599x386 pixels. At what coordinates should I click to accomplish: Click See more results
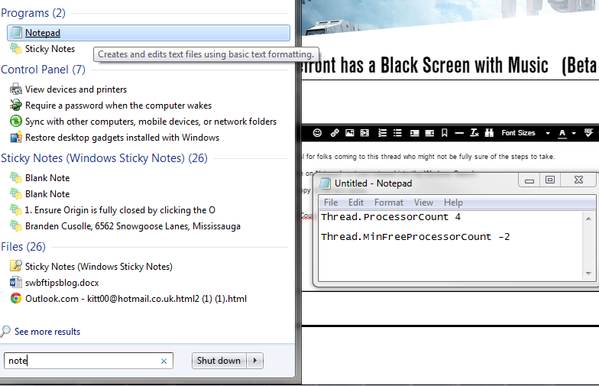click(47, 332)
